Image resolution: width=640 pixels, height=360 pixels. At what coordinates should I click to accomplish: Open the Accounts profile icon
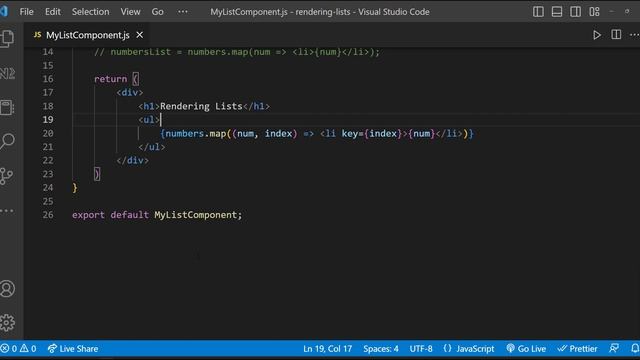click(7, 289)
